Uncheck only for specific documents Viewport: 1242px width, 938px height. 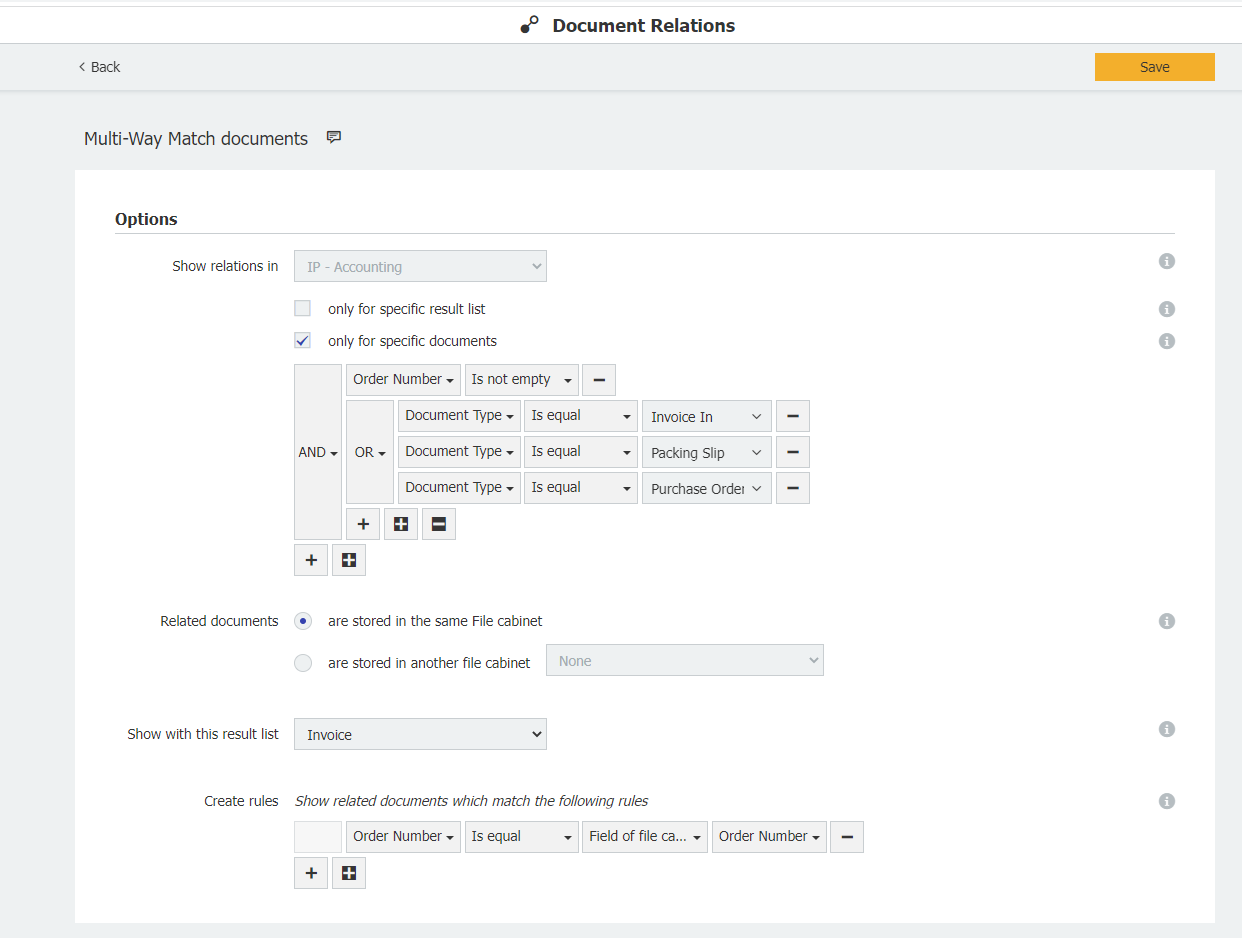[x=303, y=341]
